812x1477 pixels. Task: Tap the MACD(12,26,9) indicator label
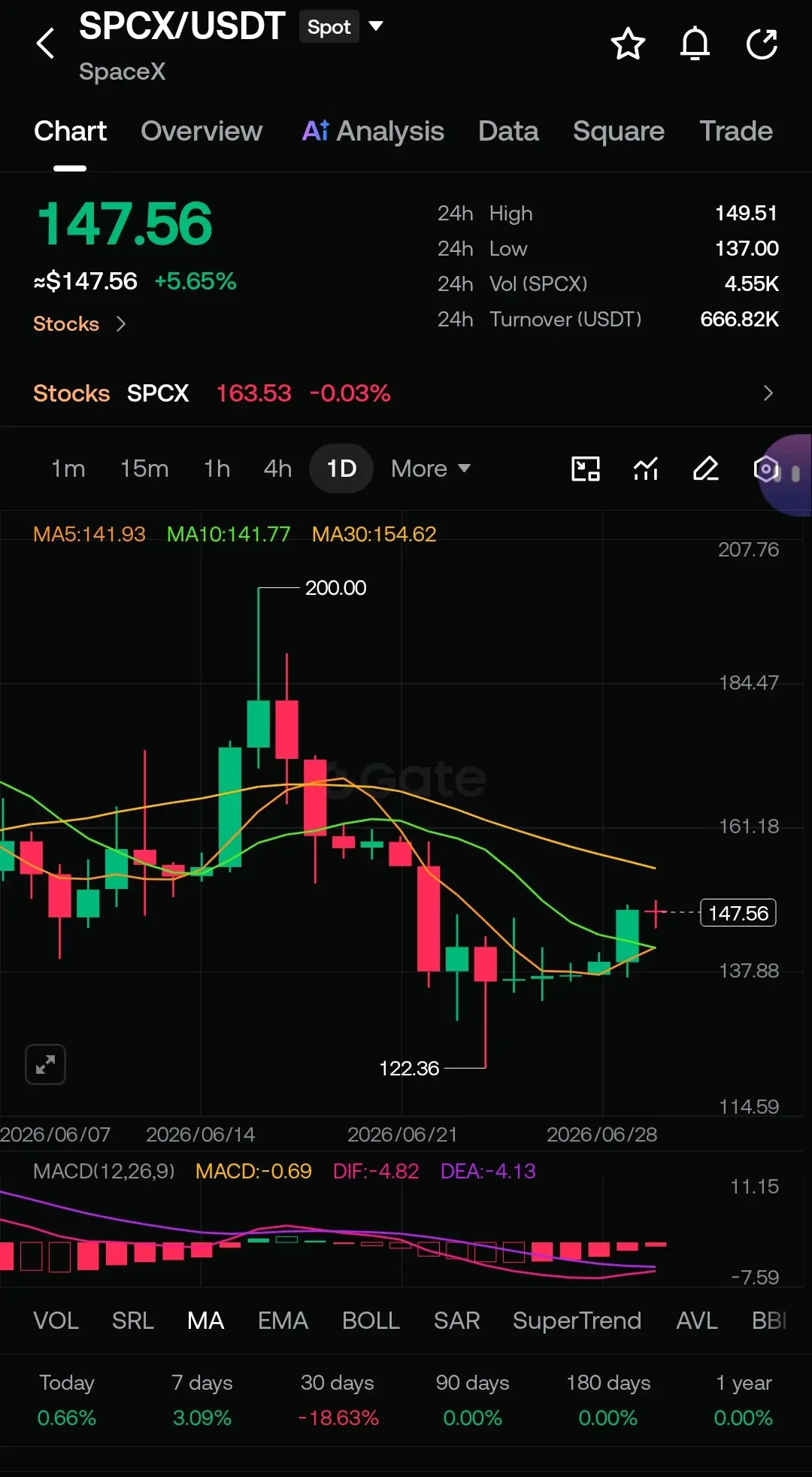[x=104, y=1171]
